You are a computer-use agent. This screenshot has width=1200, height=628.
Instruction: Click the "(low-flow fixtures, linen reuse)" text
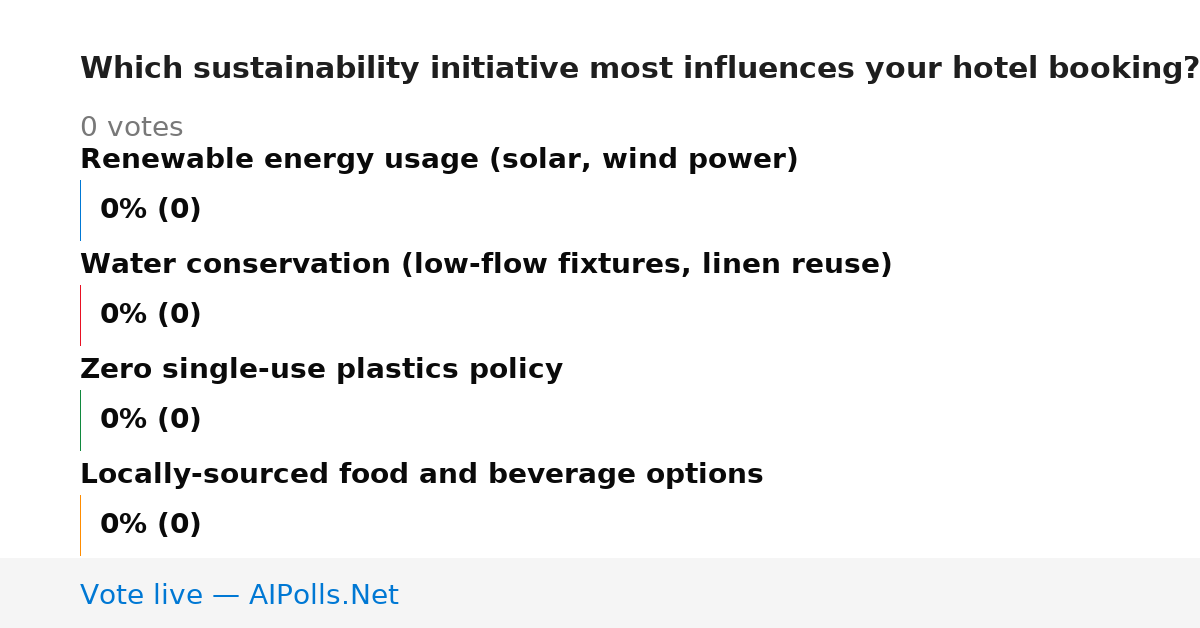[646, 265]
